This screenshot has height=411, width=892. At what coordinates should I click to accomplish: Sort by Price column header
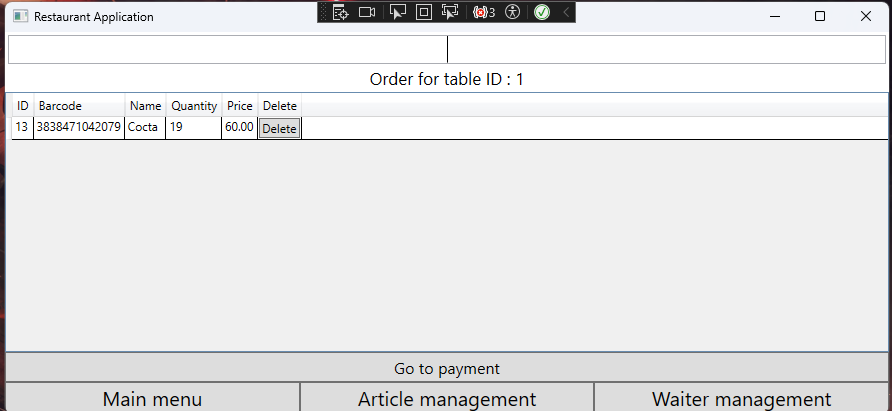pos(239,106)
